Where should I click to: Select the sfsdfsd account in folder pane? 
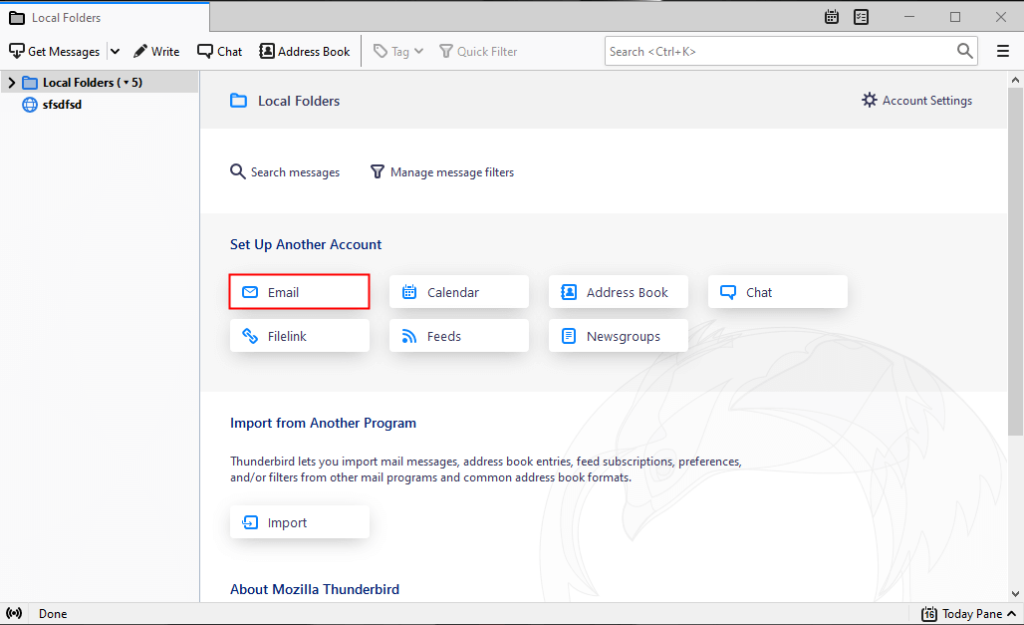click(99, 104)
